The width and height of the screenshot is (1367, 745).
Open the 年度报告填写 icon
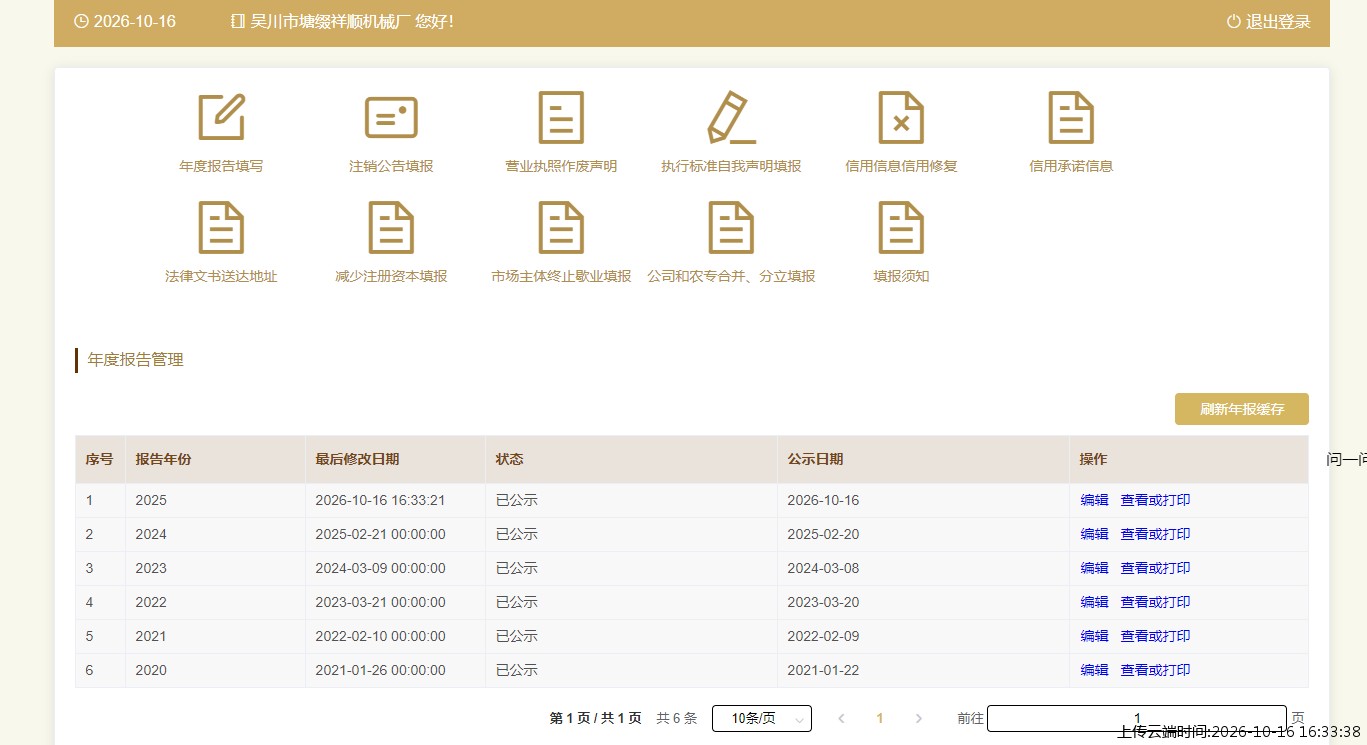pos(221,117)
